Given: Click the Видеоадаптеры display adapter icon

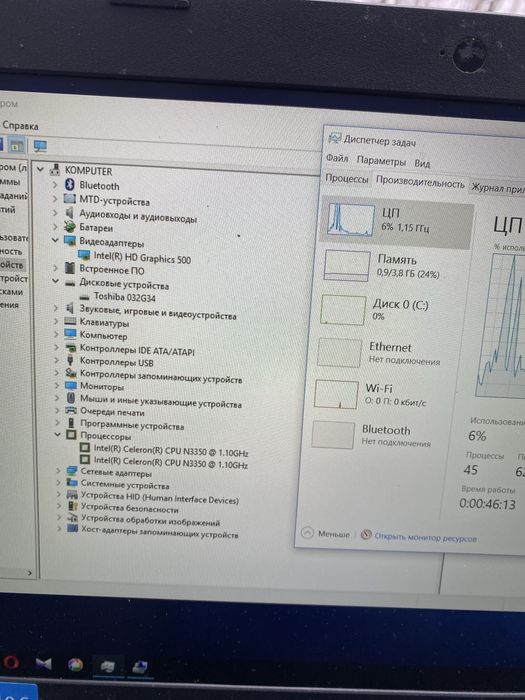Looking at the screenshot, I should point(70,241).
